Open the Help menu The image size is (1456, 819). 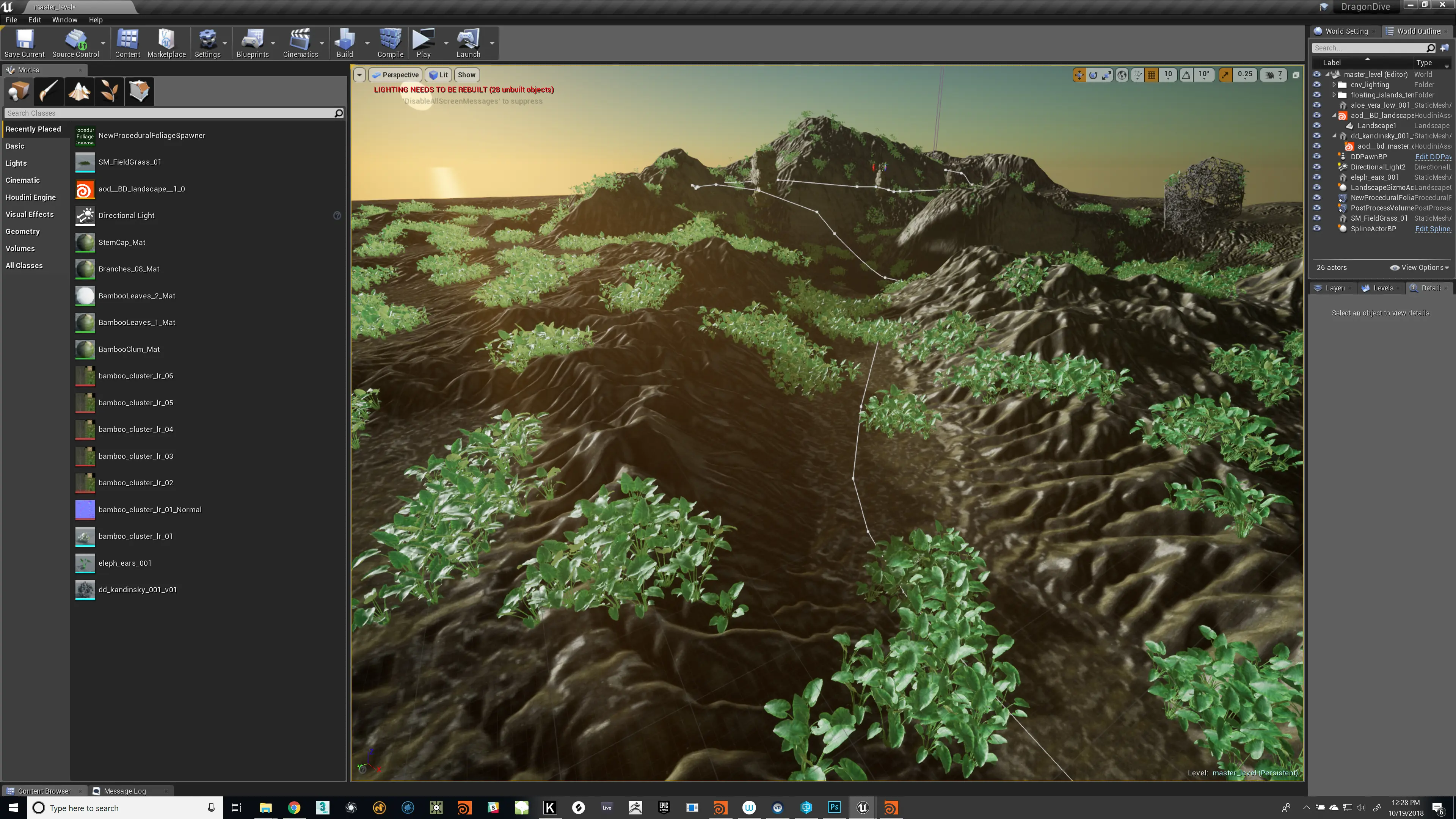(x=96, y=19)
